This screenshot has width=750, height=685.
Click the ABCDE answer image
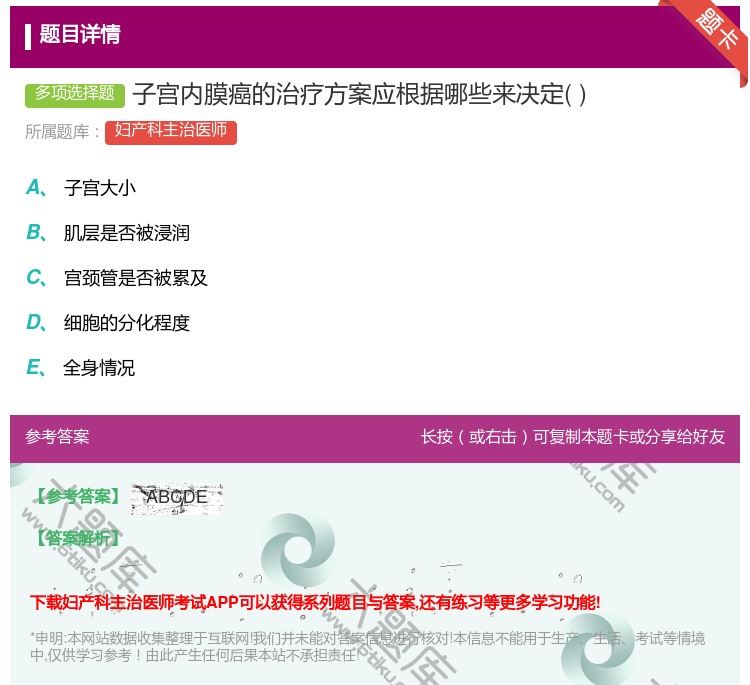click(x=177, y=498)
